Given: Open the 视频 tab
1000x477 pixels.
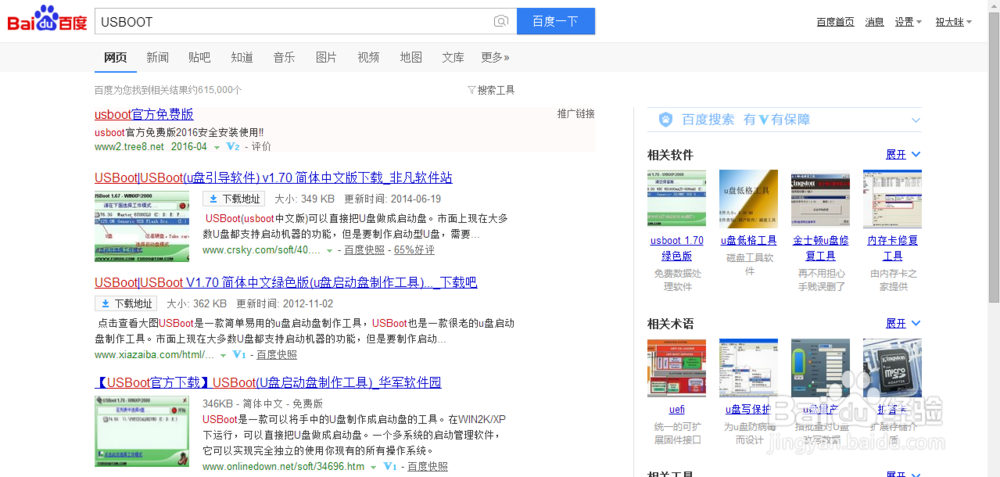Looking at the screenshot, I should pos(369,57).
